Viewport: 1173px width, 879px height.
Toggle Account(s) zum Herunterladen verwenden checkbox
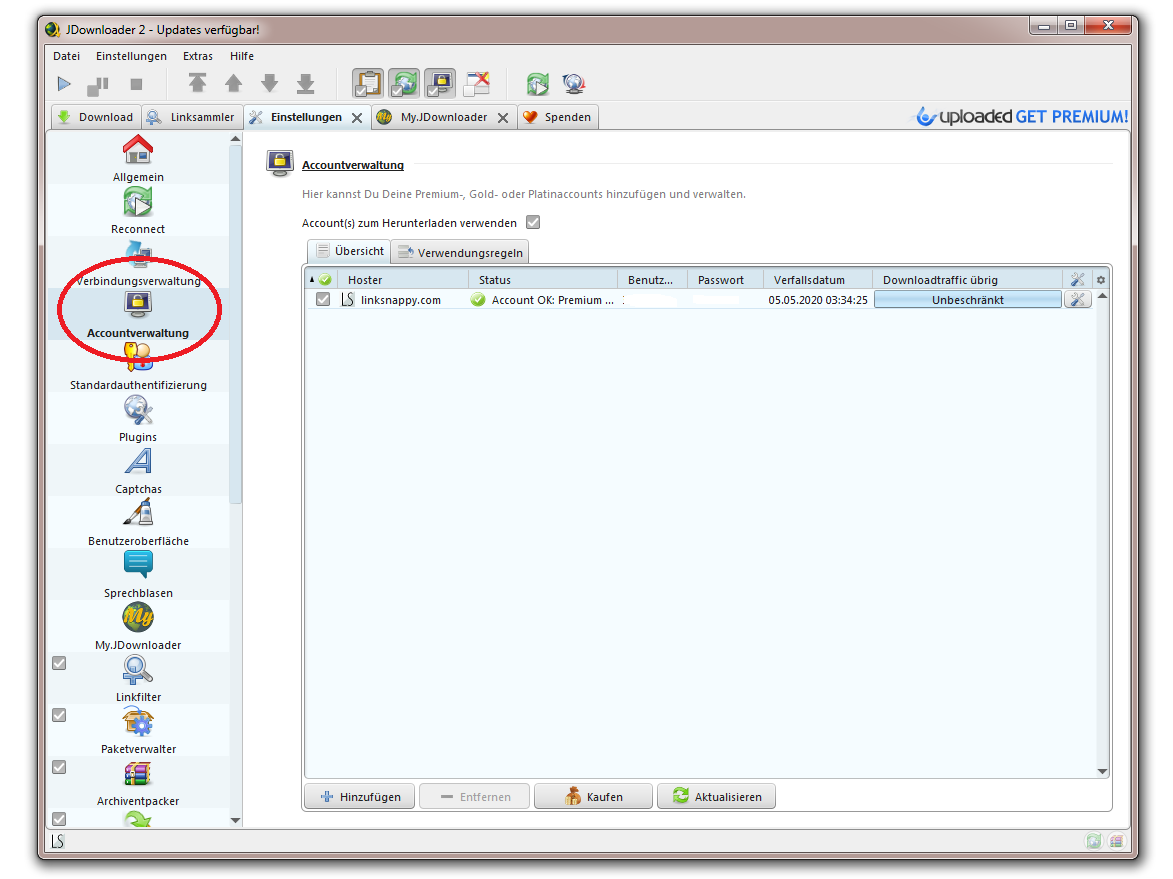[x=533, y=222]
